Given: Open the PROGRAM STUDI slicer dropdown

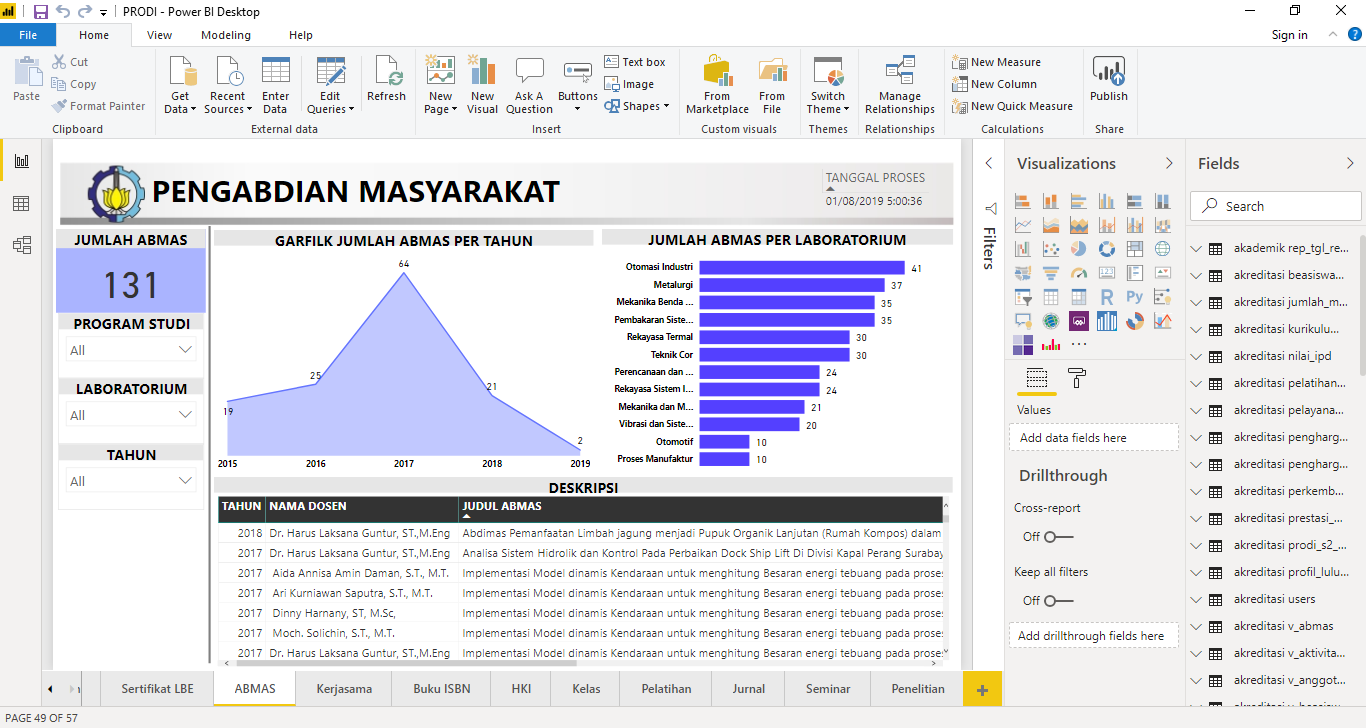Looking at the screenshot, I should (x=131, y=350).
